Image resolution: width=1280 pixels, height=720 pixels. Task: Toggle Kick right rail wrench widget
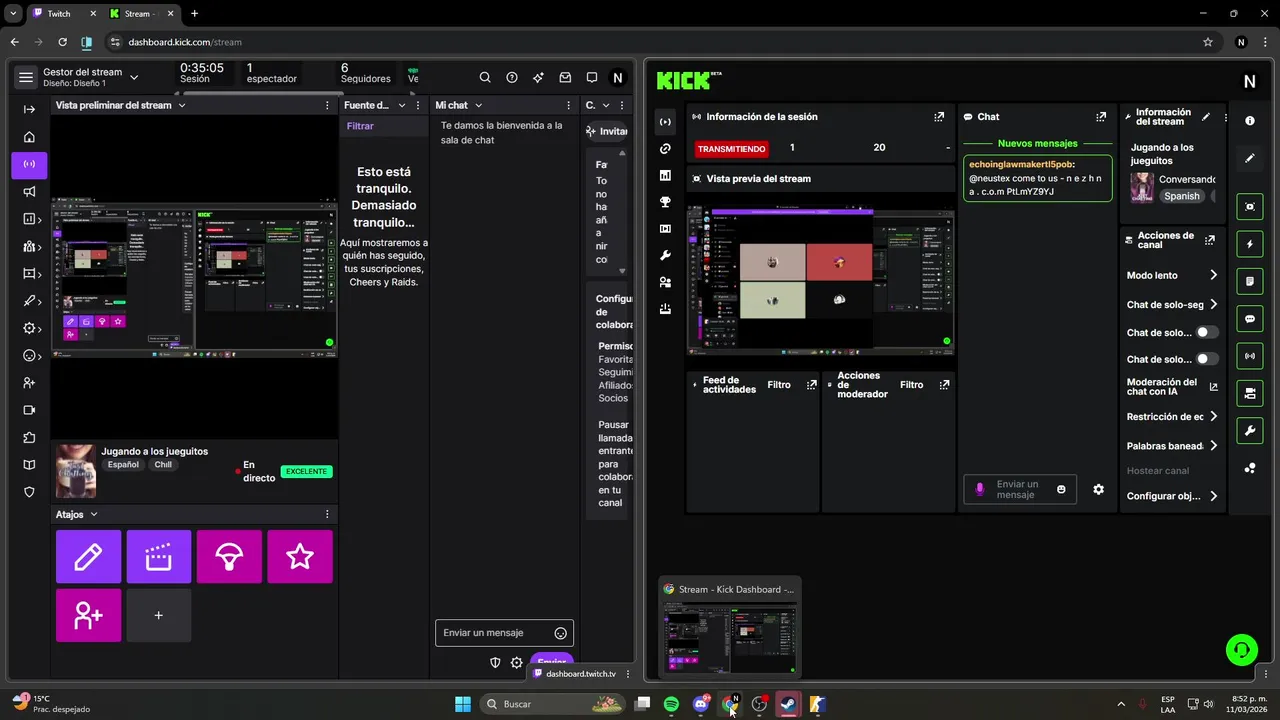click(1250, 431)
